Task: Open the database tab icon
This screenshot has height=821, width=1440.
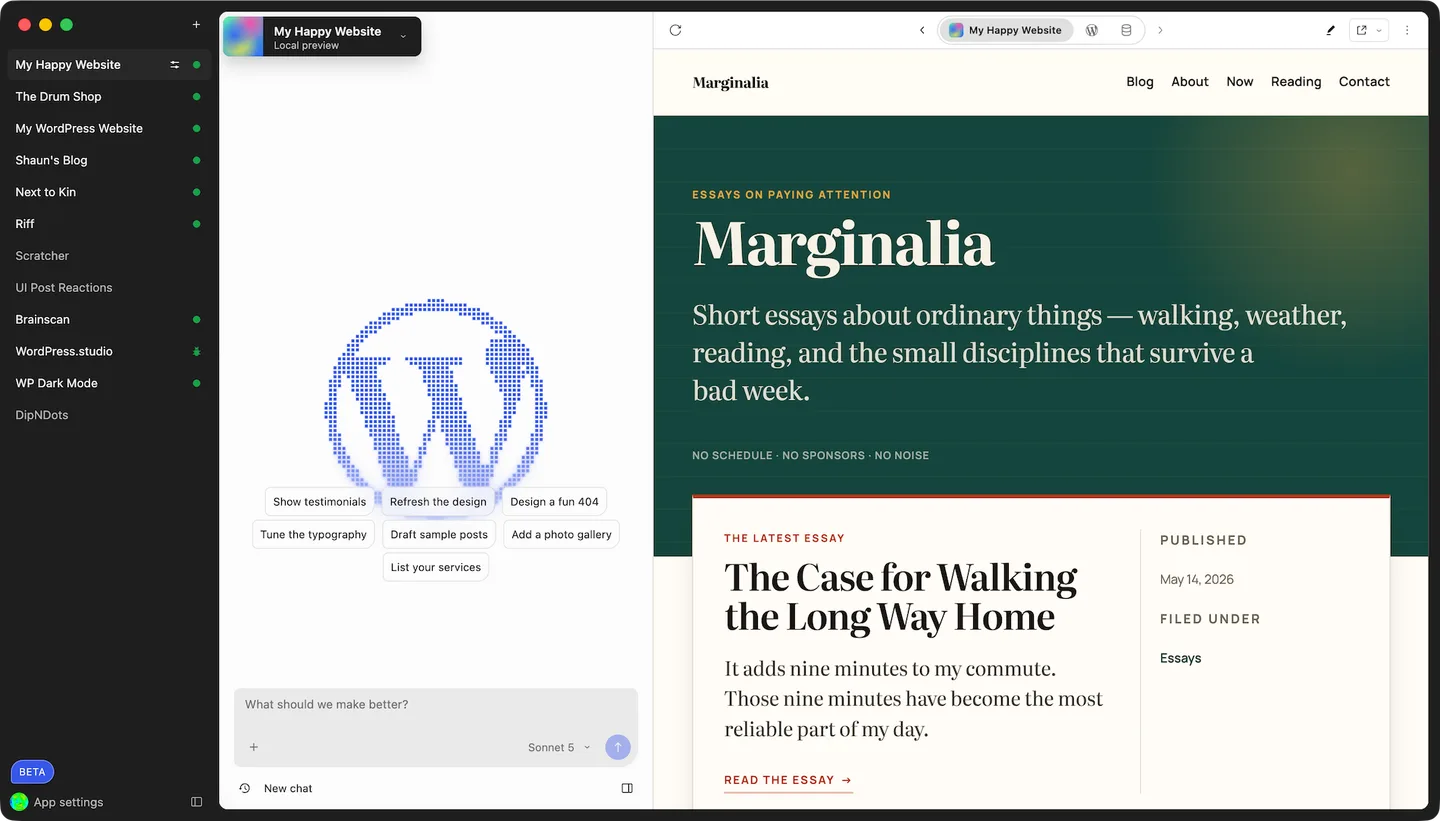Action: pos(1126,30)
